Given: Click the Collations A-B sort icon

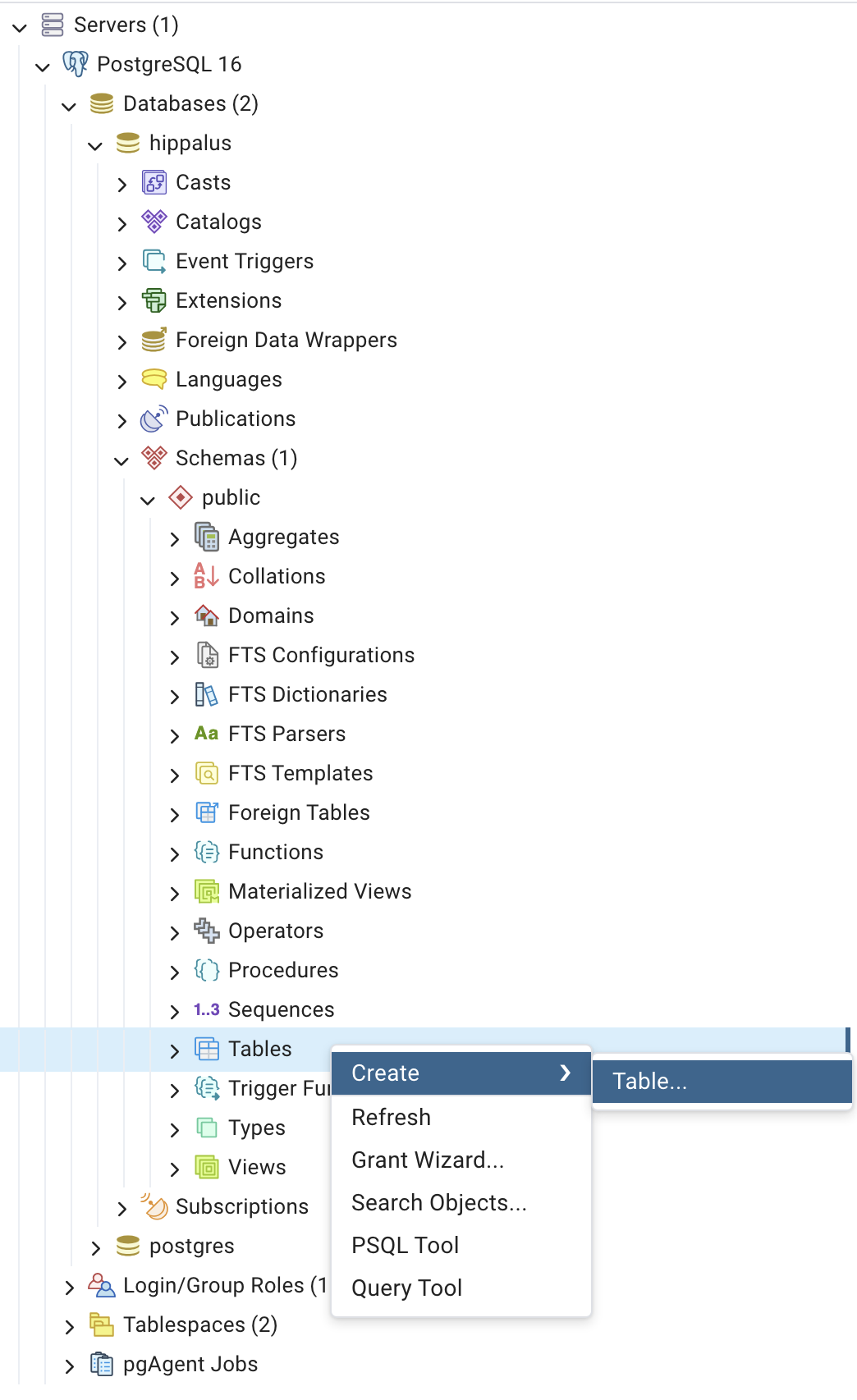Looking at the screenshot, I should pos(207,576).
